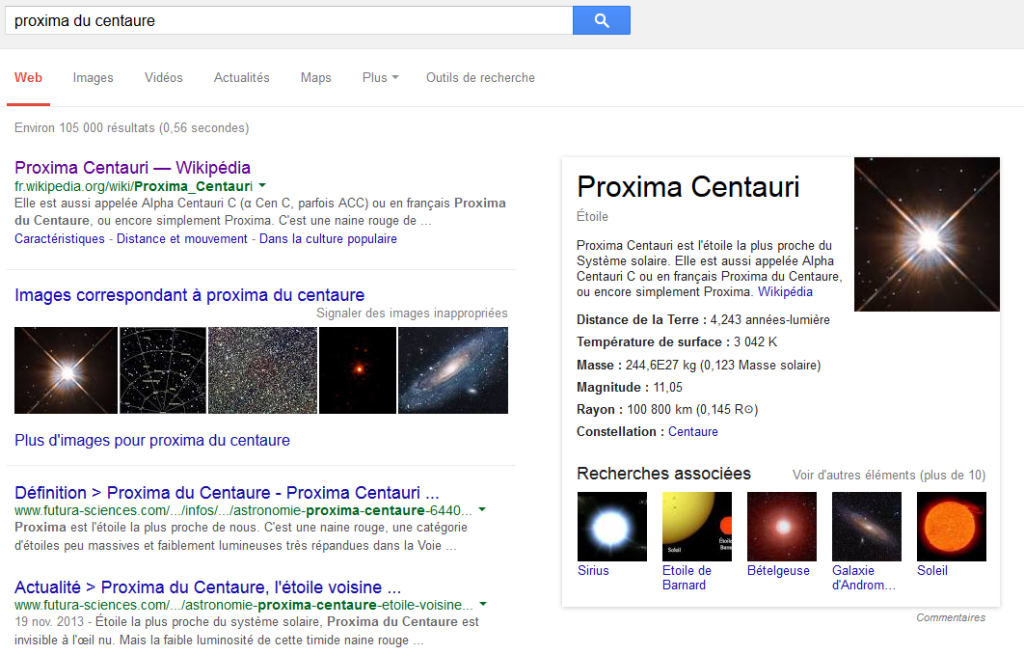Viewport: 1024px width, 654px height.
Task: Open the small red star thumbnail
Action: pos(358,370)
